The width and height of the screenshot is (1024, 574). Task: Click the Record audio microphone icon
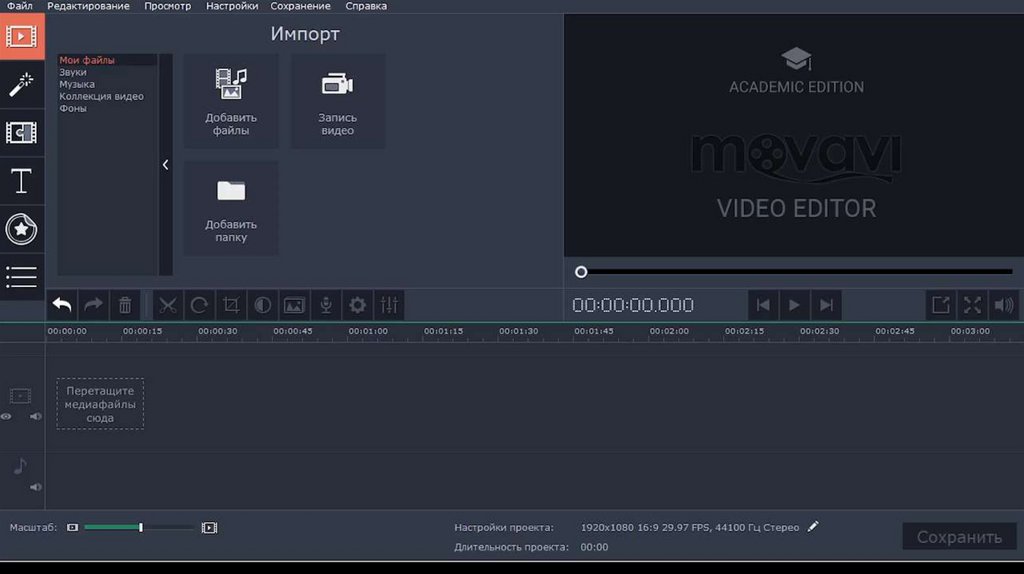pos(326,305)
